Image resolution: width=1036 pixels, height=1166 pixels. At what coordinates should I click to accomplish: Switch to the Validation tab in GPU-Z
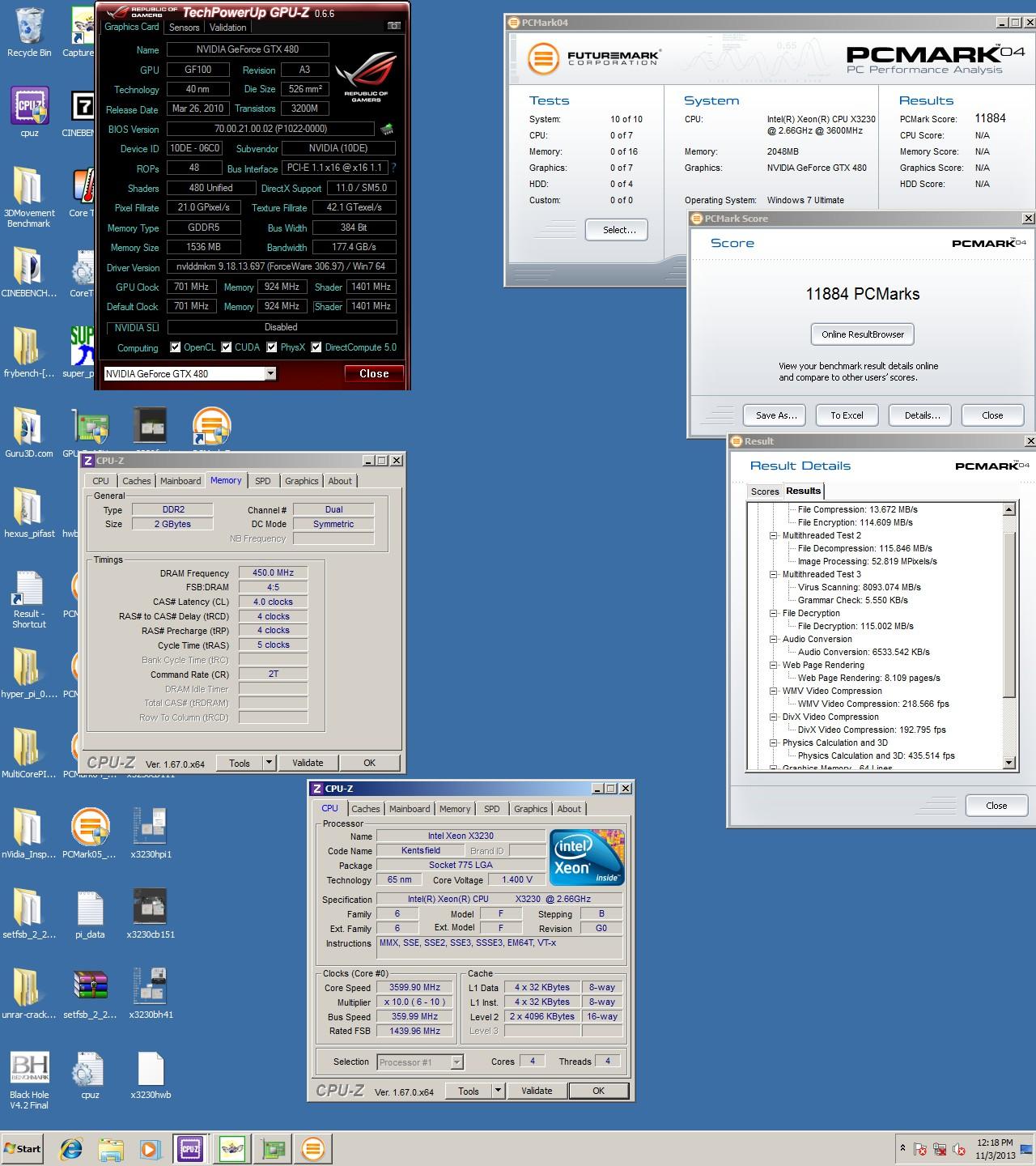point(227,27)
